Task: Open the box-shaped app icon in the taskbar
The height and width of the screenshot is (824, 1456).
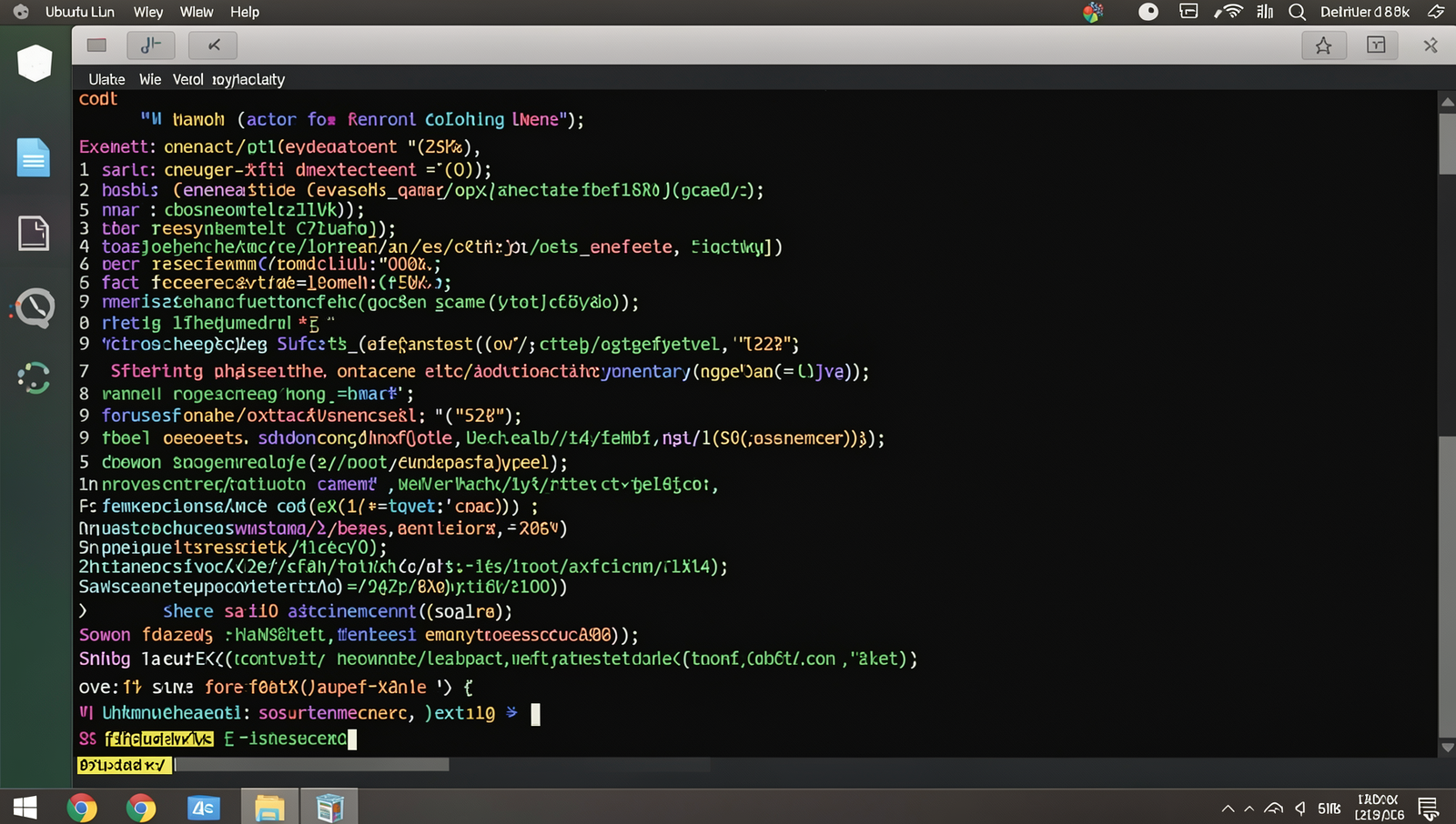Action: pyautogui.click(x=329, y=808)
